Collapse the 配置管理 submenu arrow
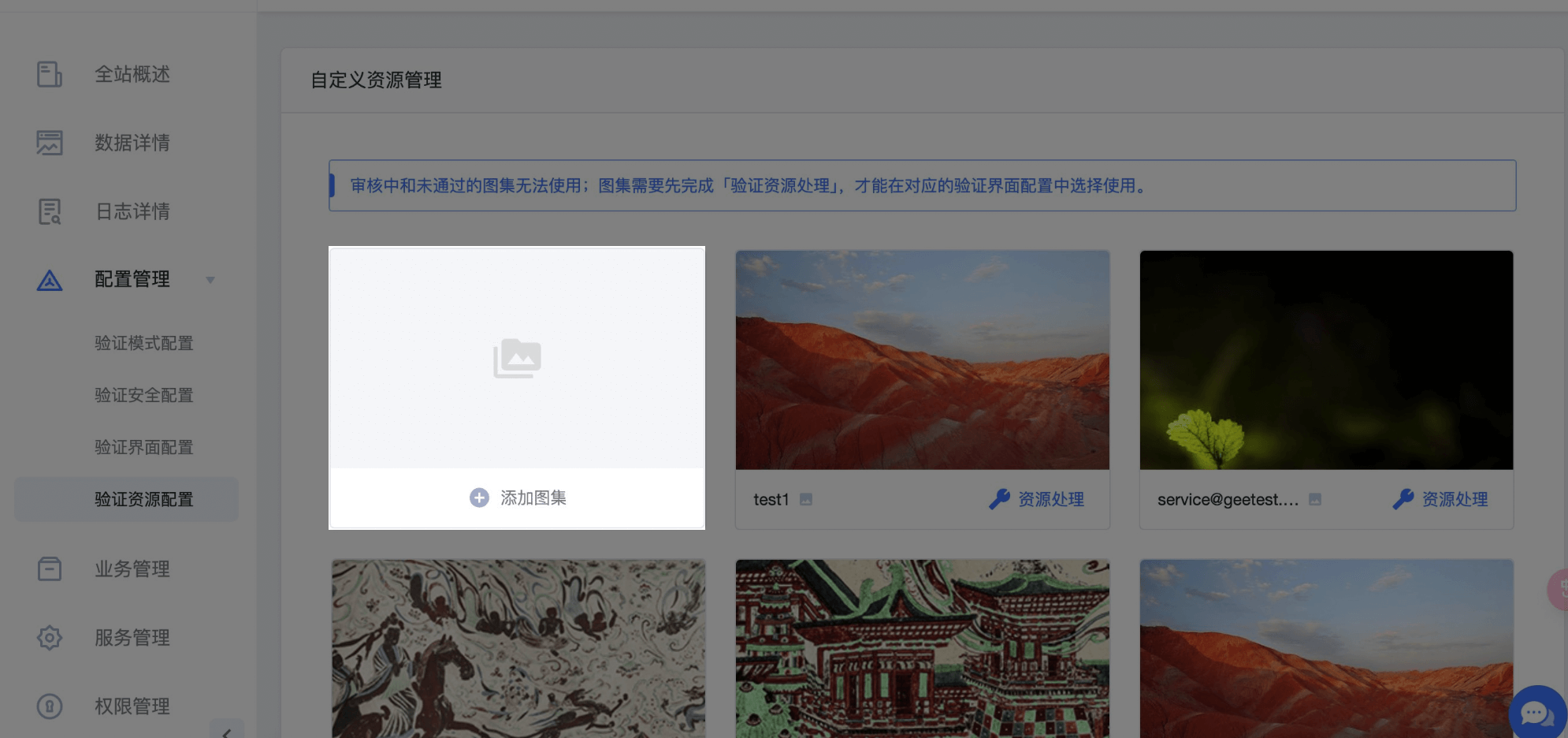Screen dimensions: 1568x738 click(x=210, y=280)
